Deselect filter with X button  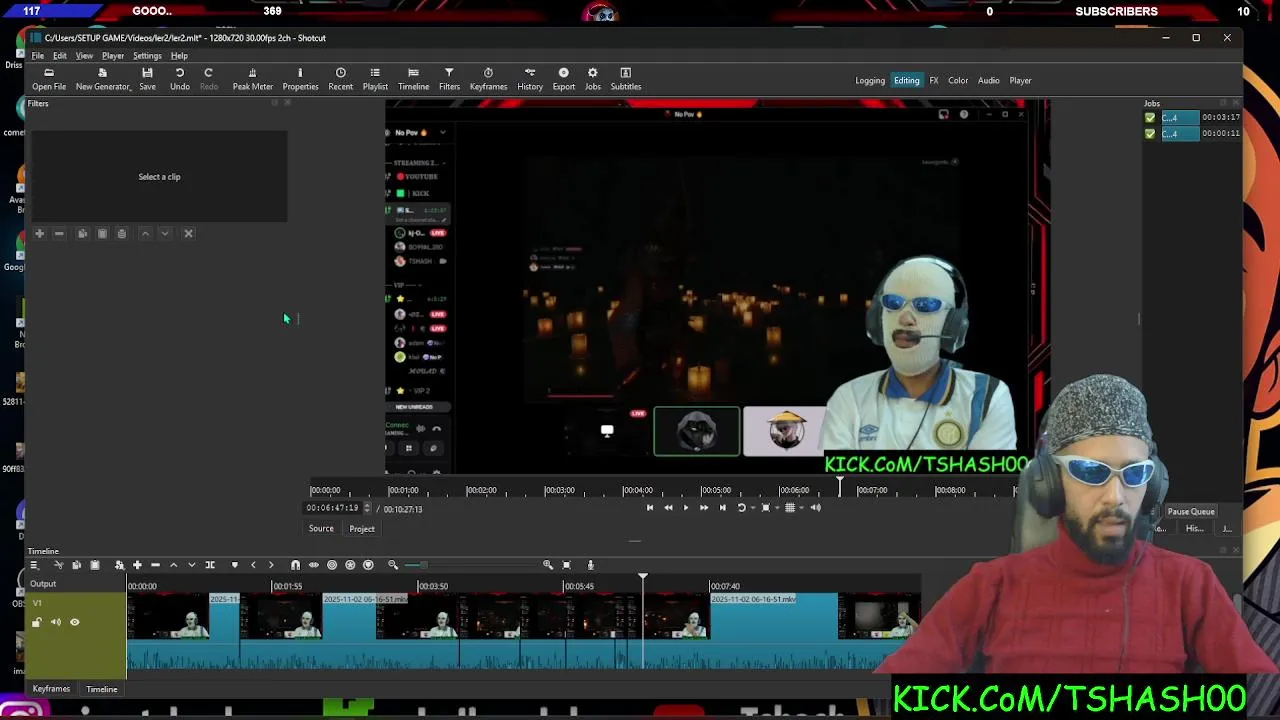pos(188,234)
